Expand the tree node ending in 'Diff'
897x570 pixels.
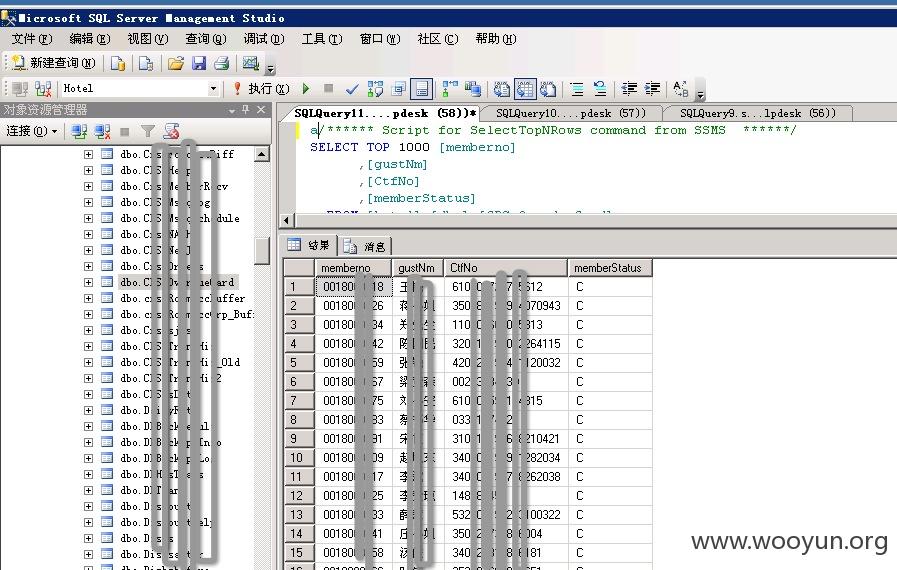(x=88, y=154)
